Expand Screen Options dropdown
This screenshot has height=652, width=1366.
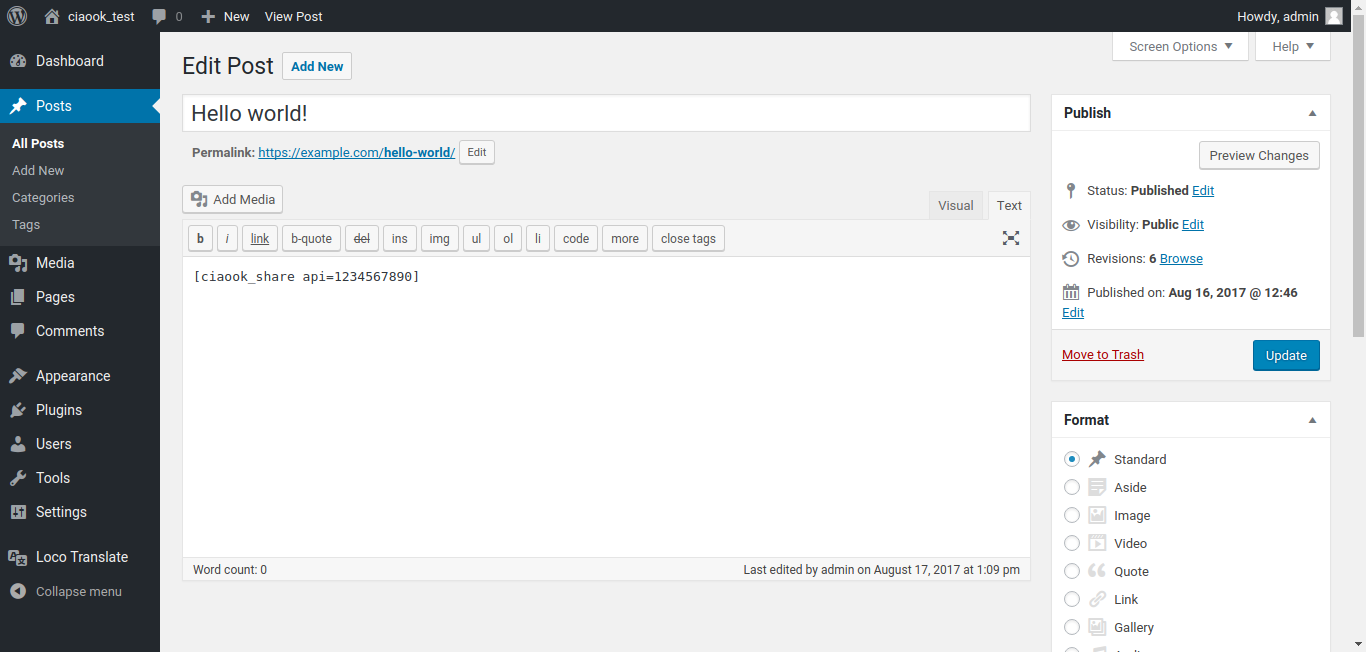click(1180, 46)
